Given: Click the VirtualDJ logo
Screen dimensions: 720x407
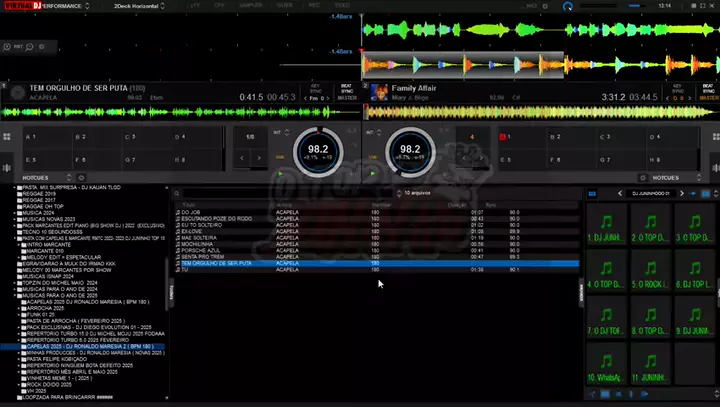Looking at the screenshot, I should pyautogui.click(x=22, y=6).
